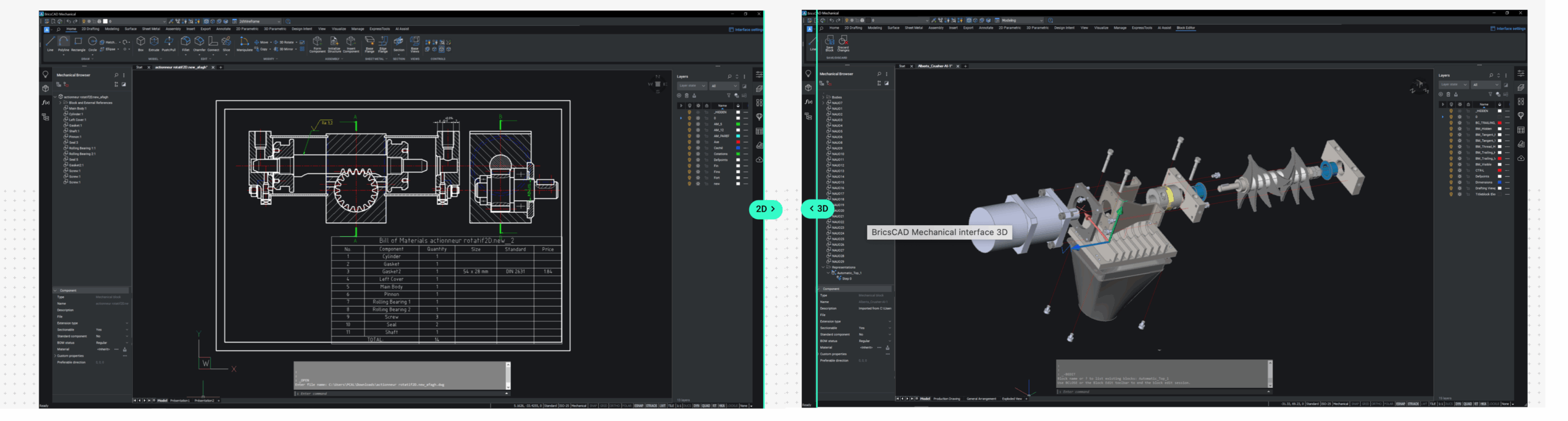The height and width of the screenshot is (421, 1568).
Task: Click the Save Block icon
Action: coord(829,42)
